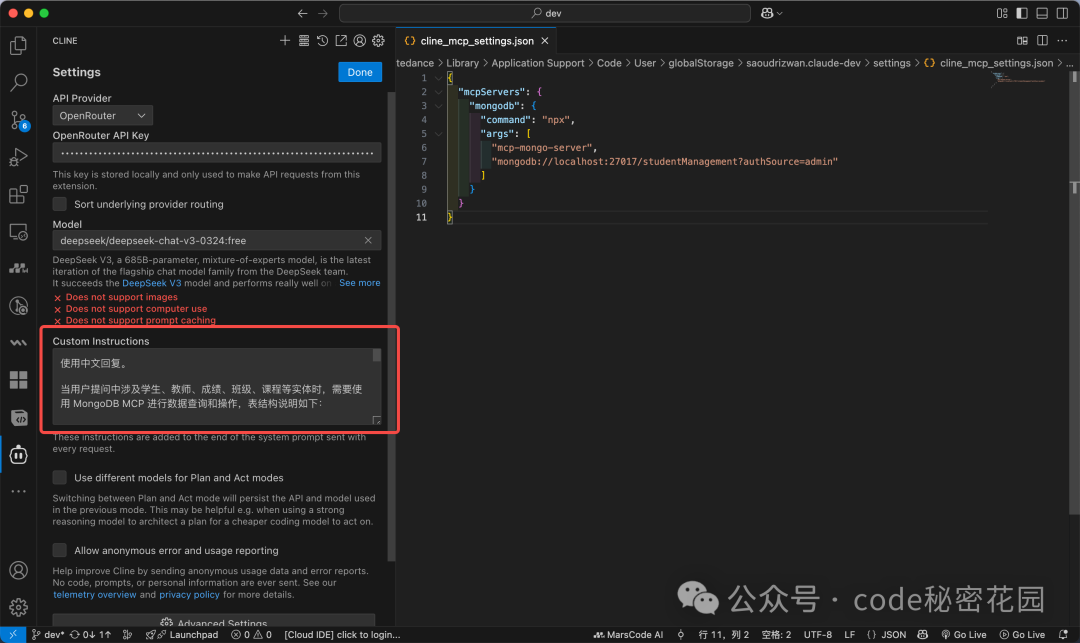Open the API Provider dropdown showing OpenRouter

[x=101, y=115]
